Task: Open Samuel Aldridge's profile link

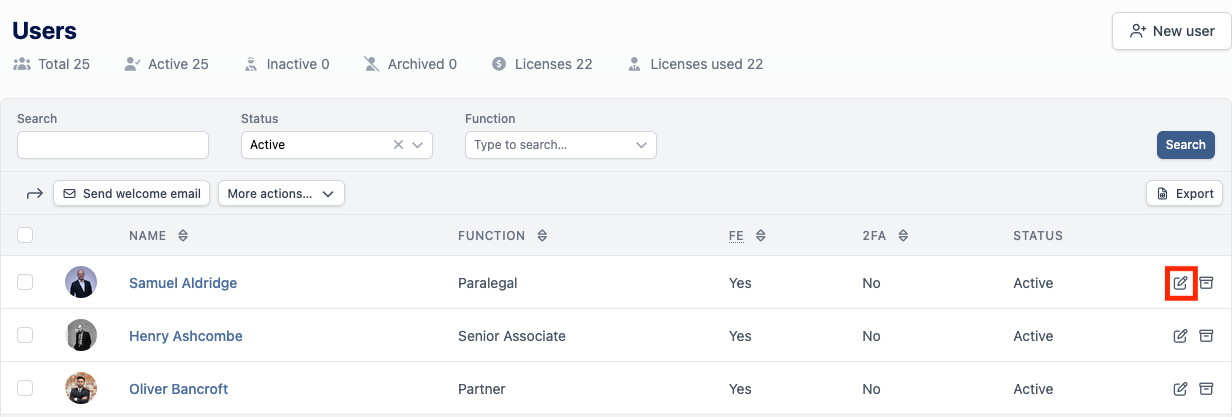Action: coord(183,283)
